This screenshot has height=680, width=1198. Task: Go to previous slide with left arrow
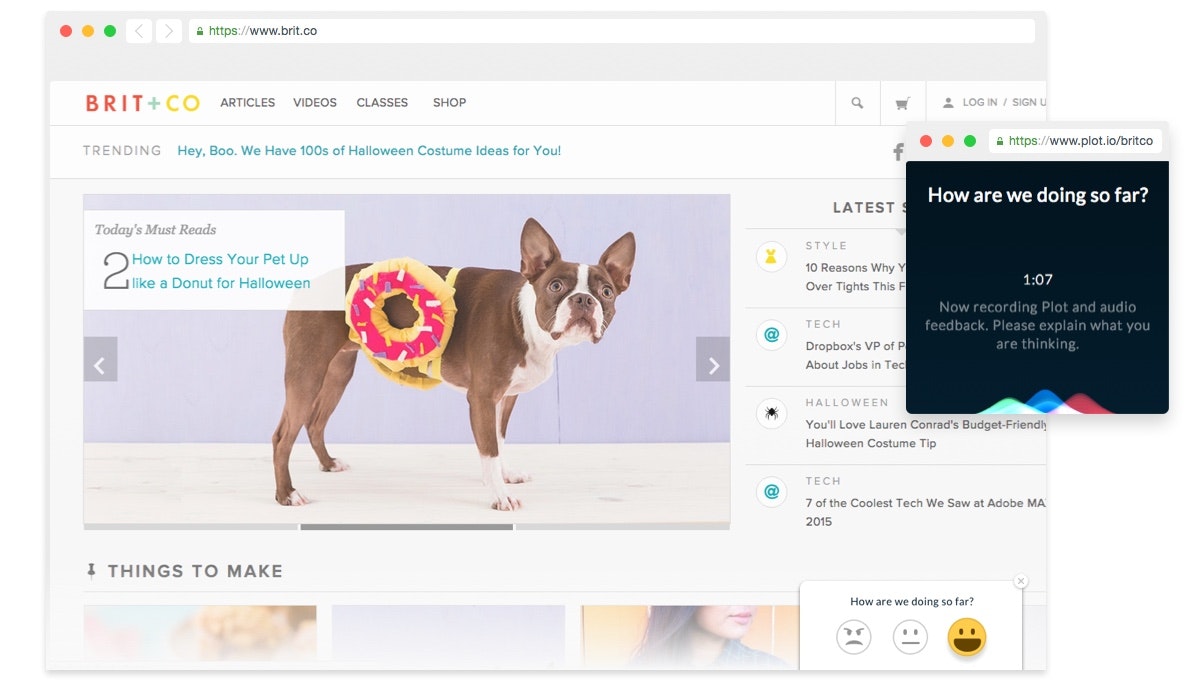pos(100,359)
